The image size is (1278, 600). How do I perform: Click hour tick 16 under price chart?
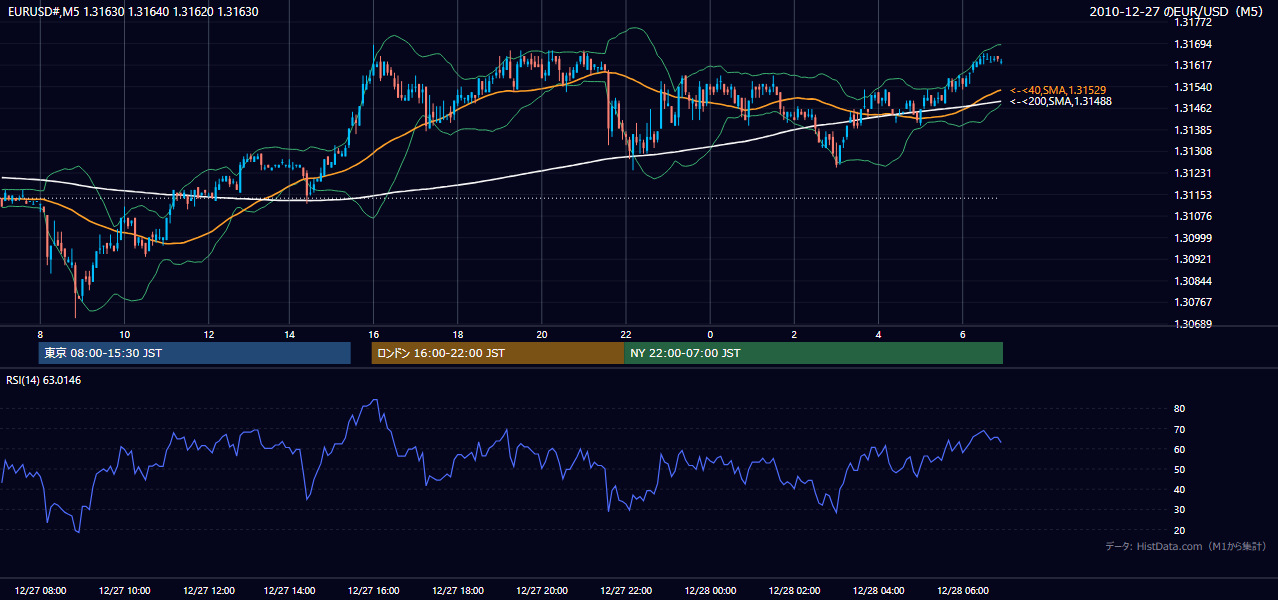[x=374, y=334]
